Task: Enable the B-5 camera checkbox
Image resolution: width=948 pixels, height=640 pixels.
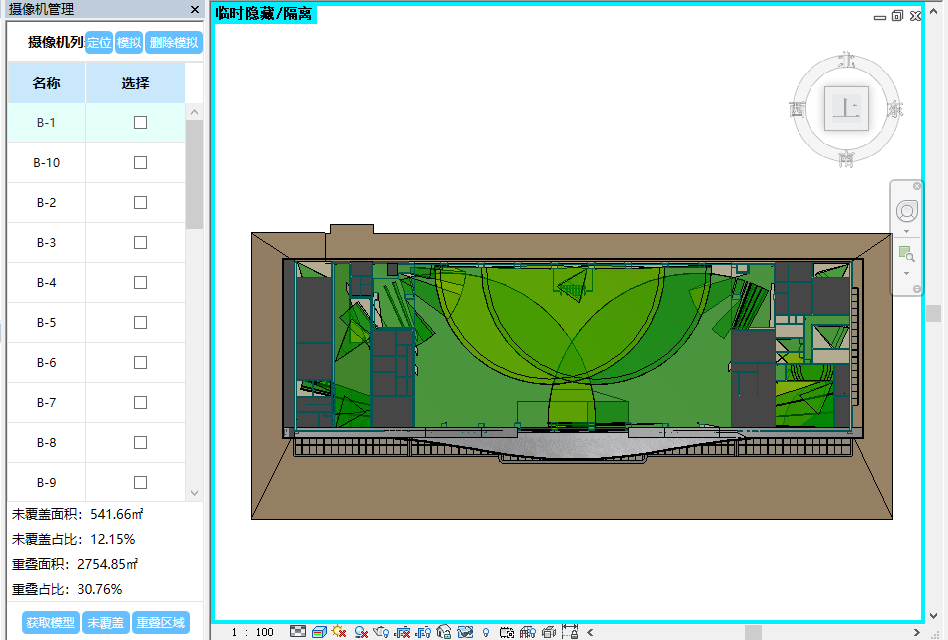Action: 140,322
